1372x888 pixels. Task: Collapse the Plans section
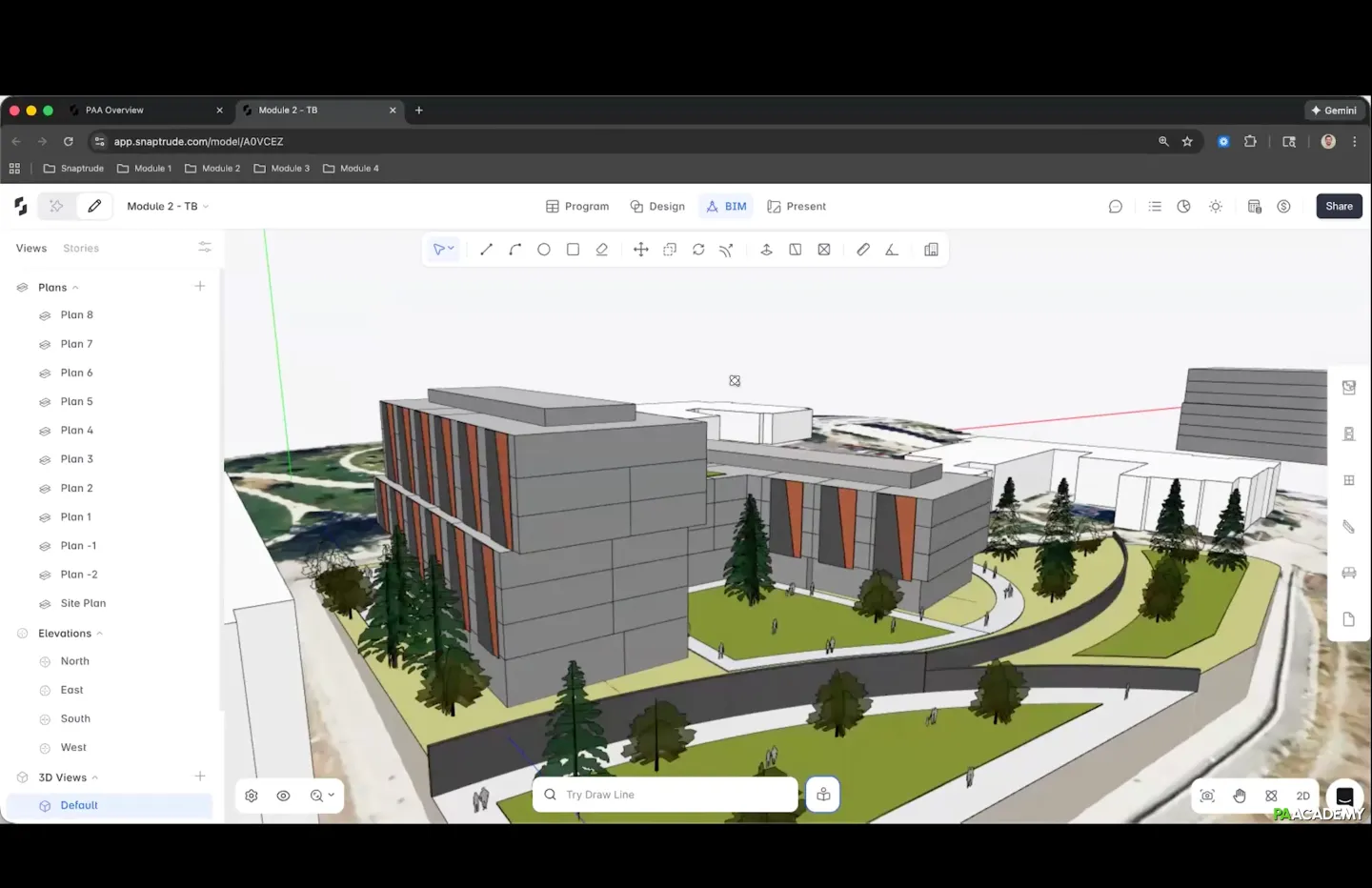75,288
